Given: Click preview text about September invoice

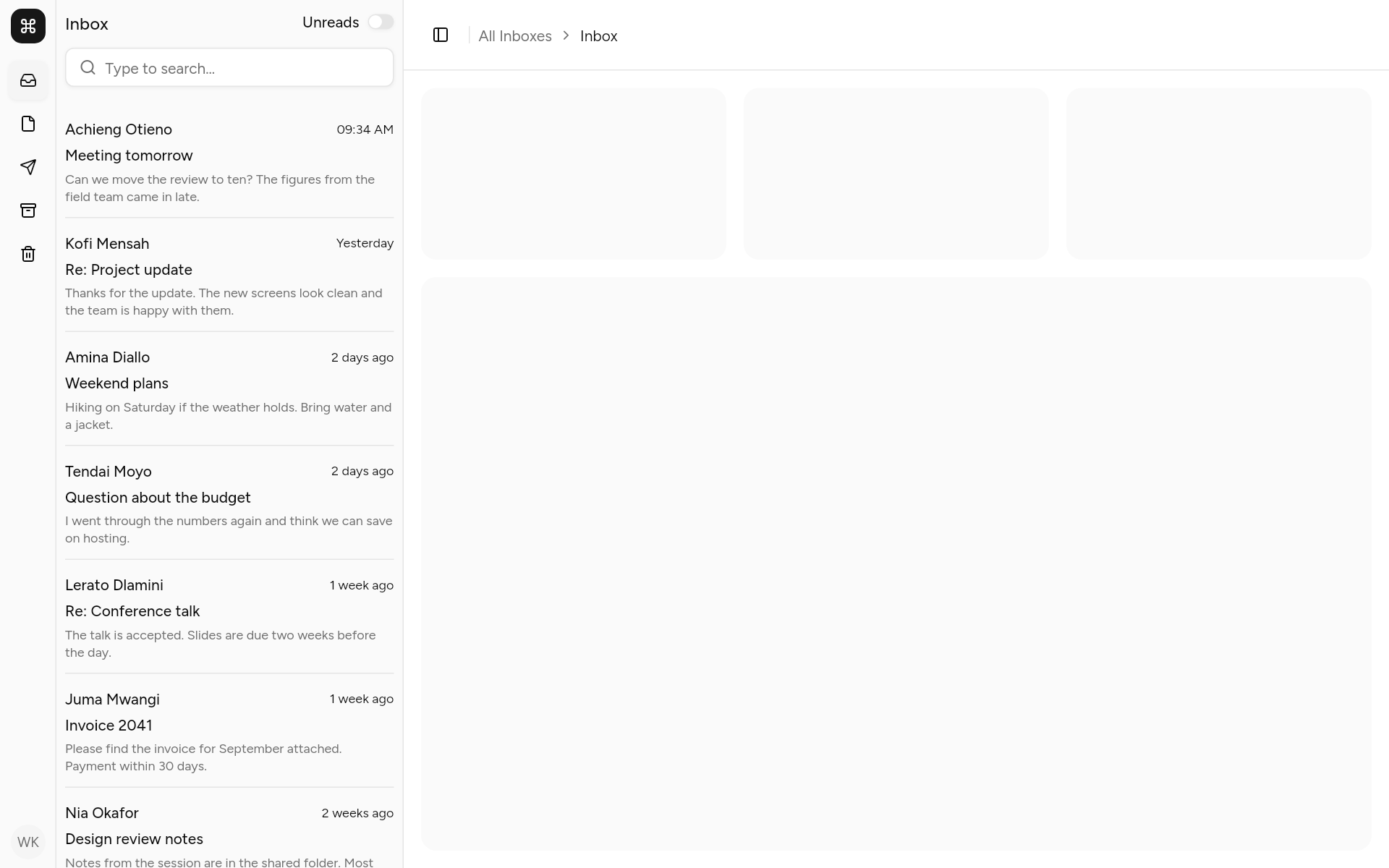Looking at the screenshot, I should tap(203, 757).
